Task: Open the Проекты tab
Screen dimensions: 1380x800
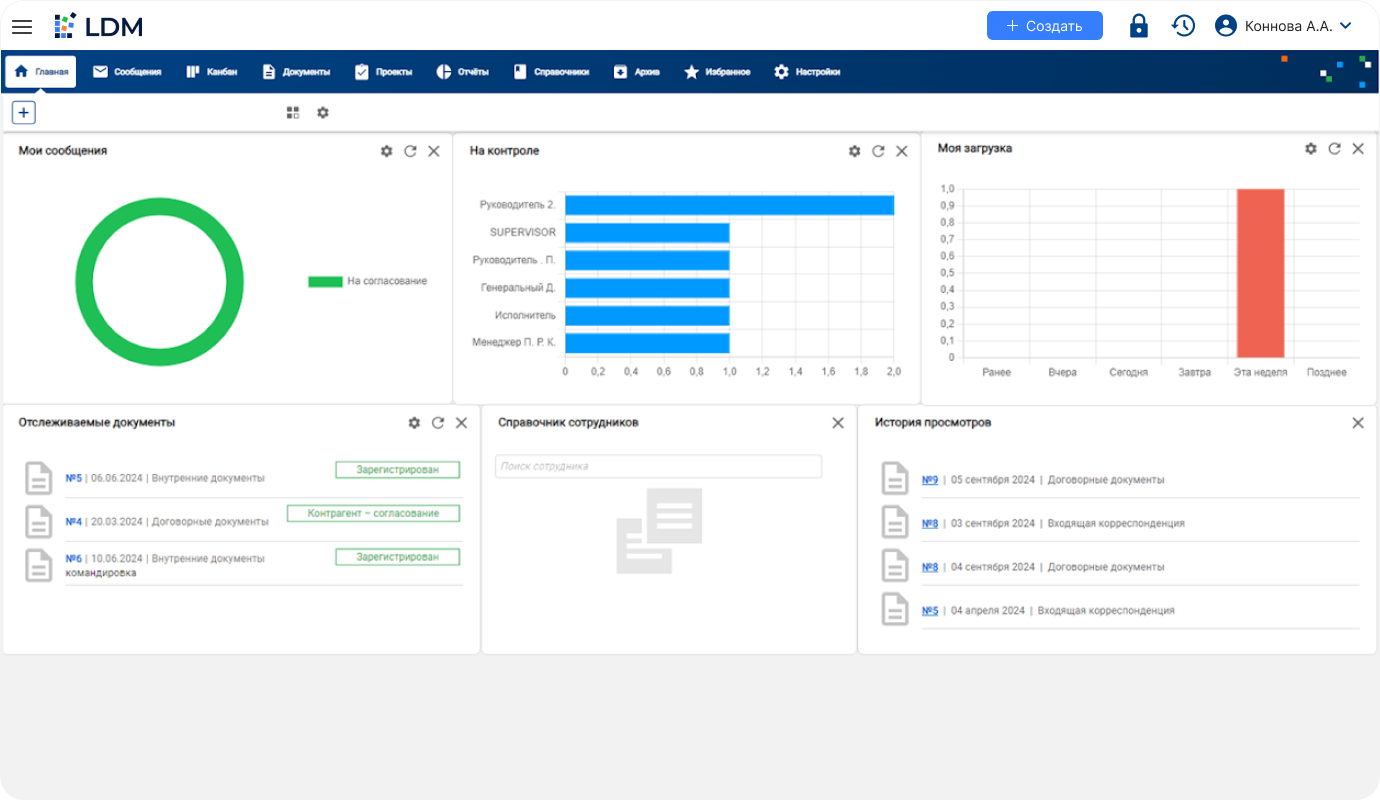Action: point(382,72)
